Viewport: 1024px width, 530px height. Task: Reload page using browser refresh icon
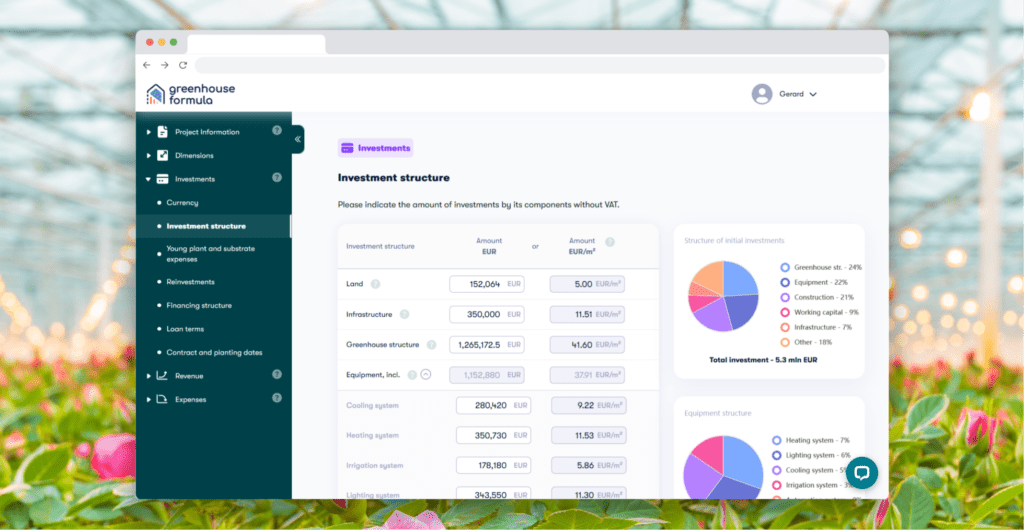click(182, 65)
